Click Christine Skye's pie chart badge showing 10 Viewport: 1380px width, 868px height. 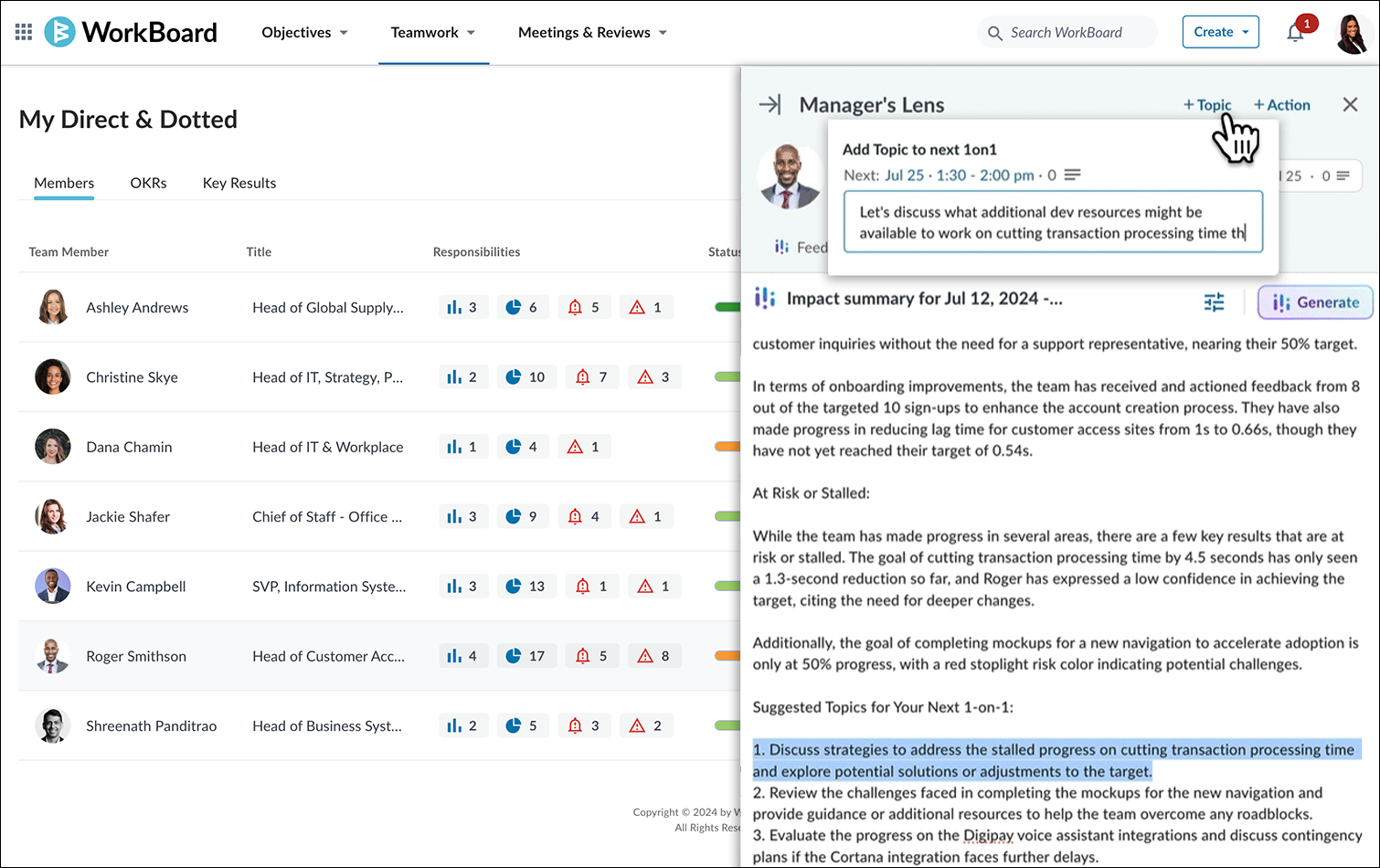(x=526, y=376)
